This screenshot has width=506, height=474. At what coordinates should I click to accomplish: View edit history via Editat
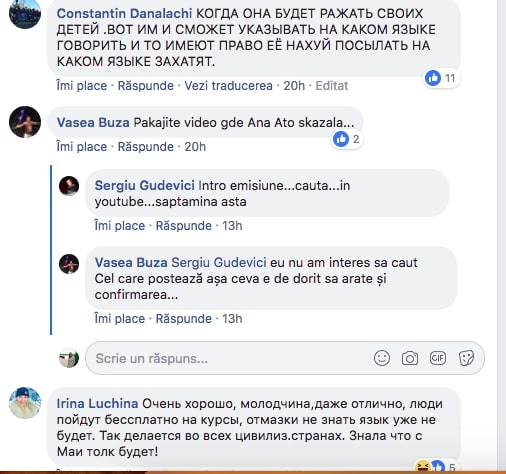click(332, 86)
